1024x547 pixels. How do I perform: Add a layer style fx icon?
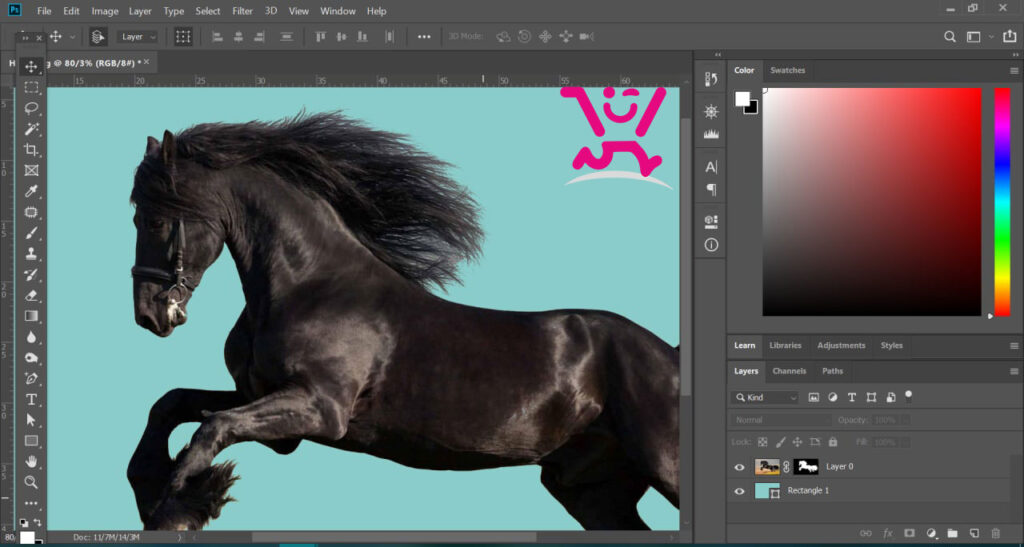click(888, 534)
